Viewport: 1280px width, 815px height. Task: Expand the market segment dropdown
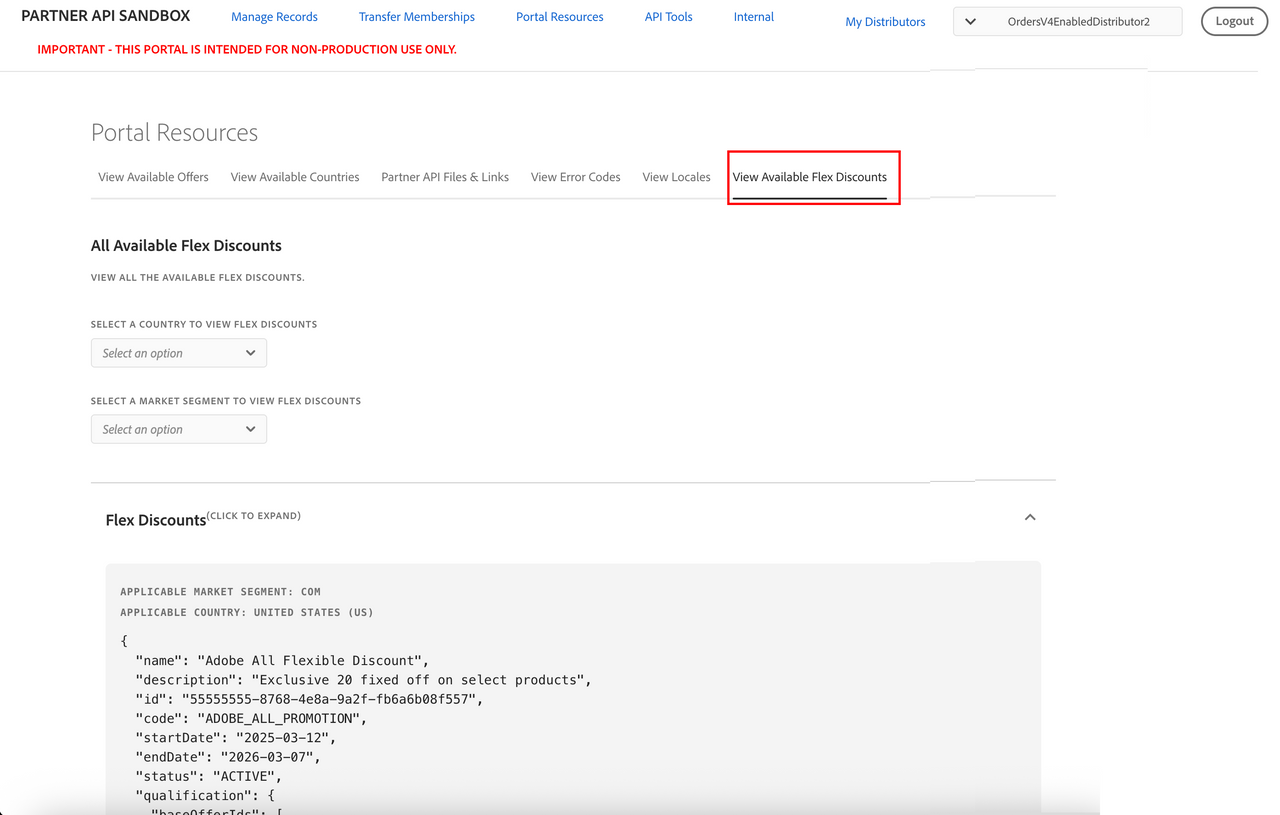pyautogui.click(x=179, y=429)
